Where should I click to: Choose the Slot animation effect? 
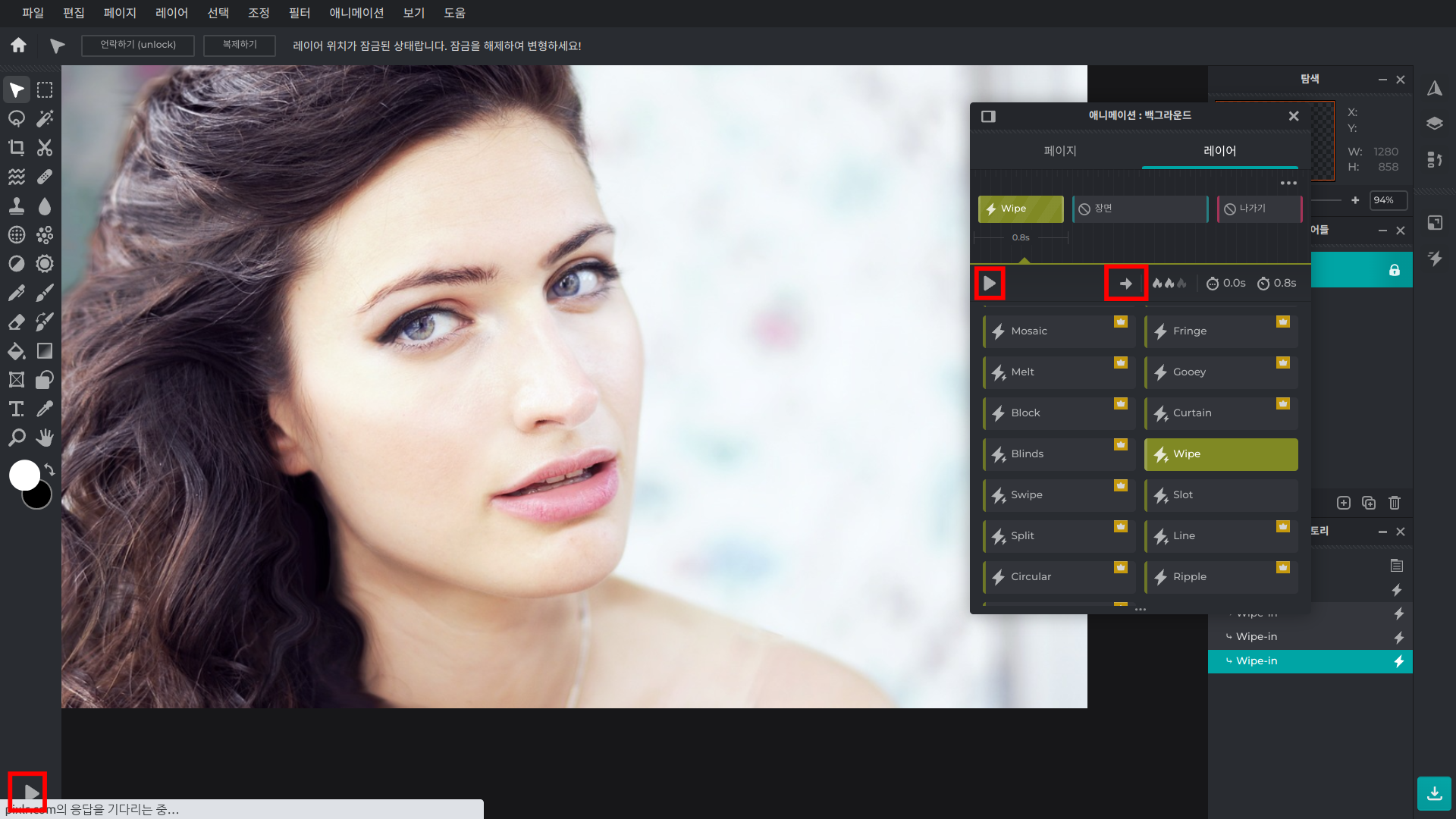1221,495
